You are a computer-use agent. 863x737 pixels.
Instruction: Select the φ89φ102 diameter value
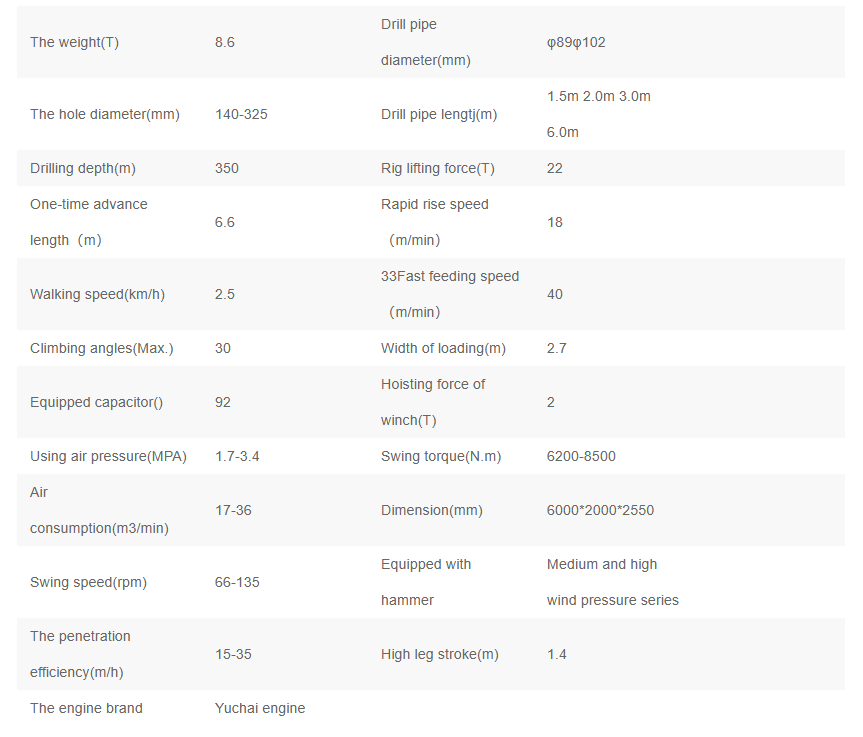(x=576, y=42)
